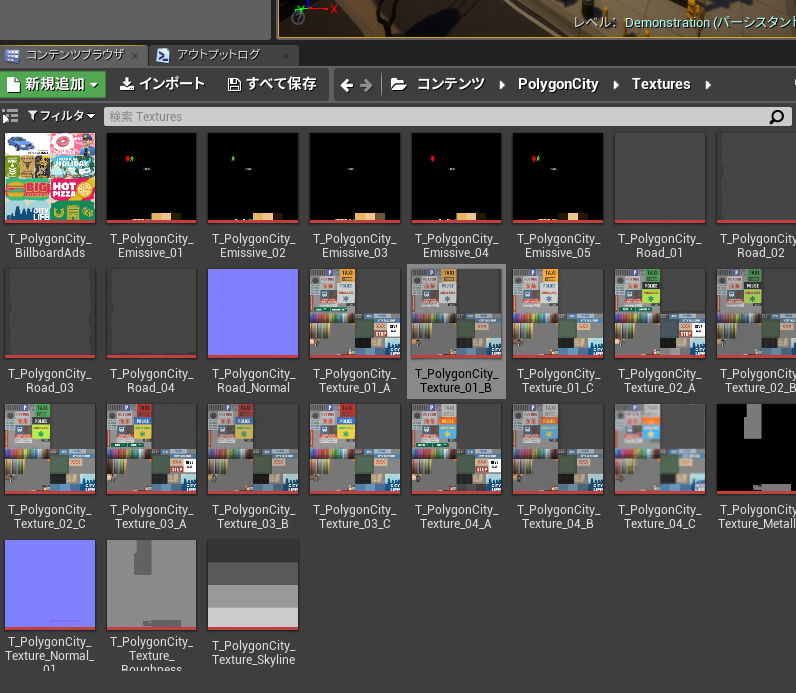The height and width of the screenshot is (693, 796).
Task: Select T_PolygonCity_Texture_01_A thumbnail
Action: [x=355, y=313]
